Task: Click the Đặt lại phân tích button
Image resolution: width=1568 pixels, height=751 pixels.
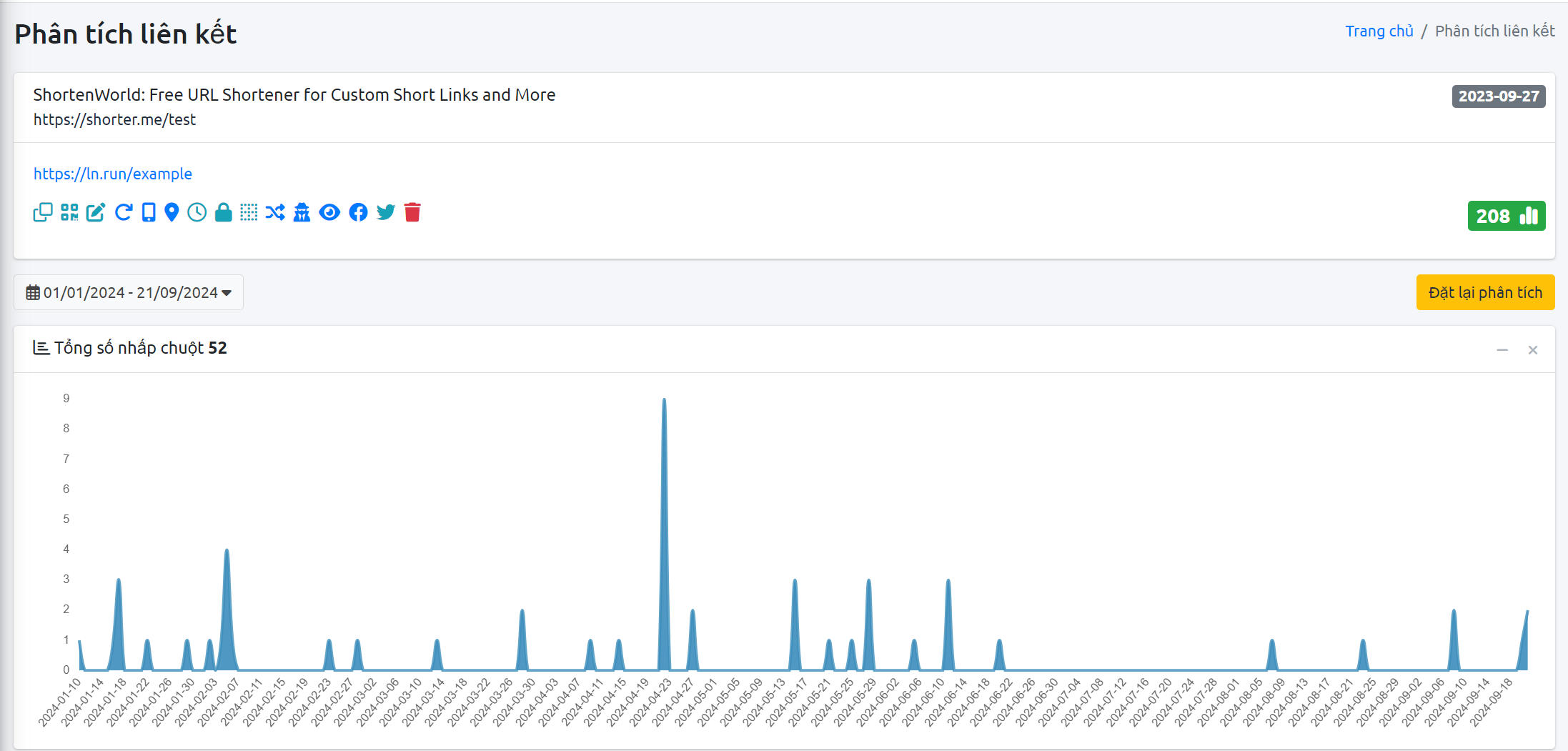Action: click(1485, 292)
